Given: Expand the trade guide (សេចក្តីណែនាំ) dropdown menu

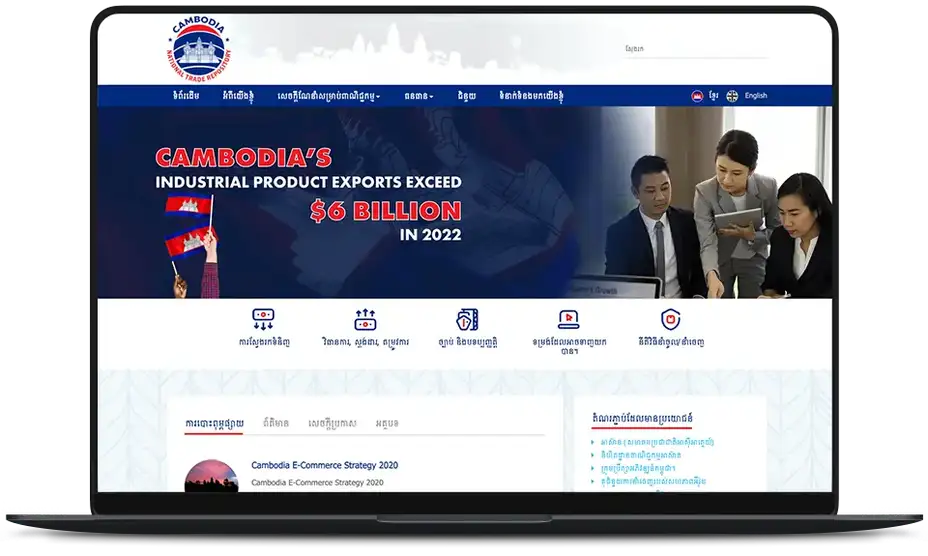Looking at the screenshot, I should [x=328, y=96].
